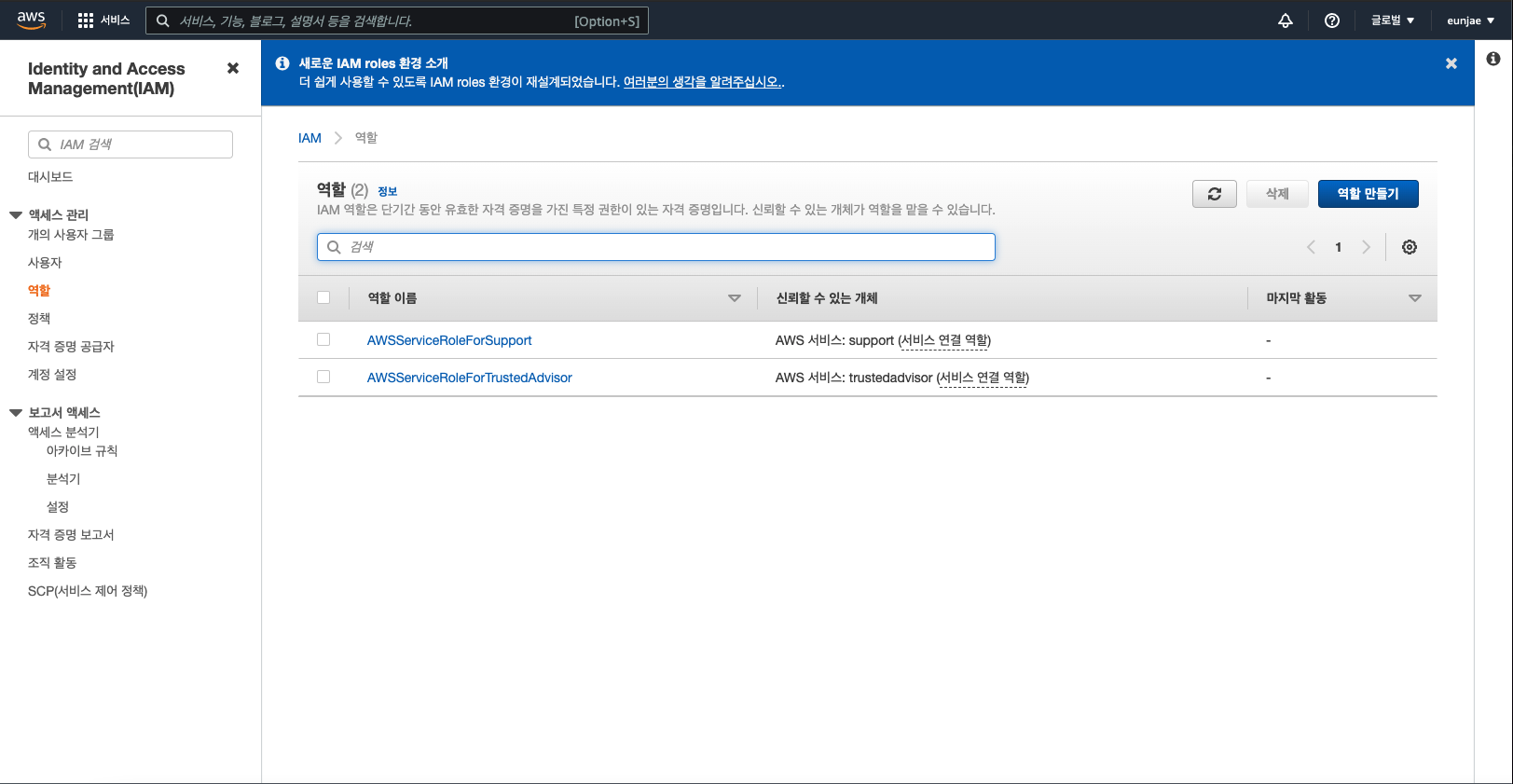Open 대시보드 in the sidebar
Image resolution: width=1513 pixels, height=784 pixels.
pos(50,177)
